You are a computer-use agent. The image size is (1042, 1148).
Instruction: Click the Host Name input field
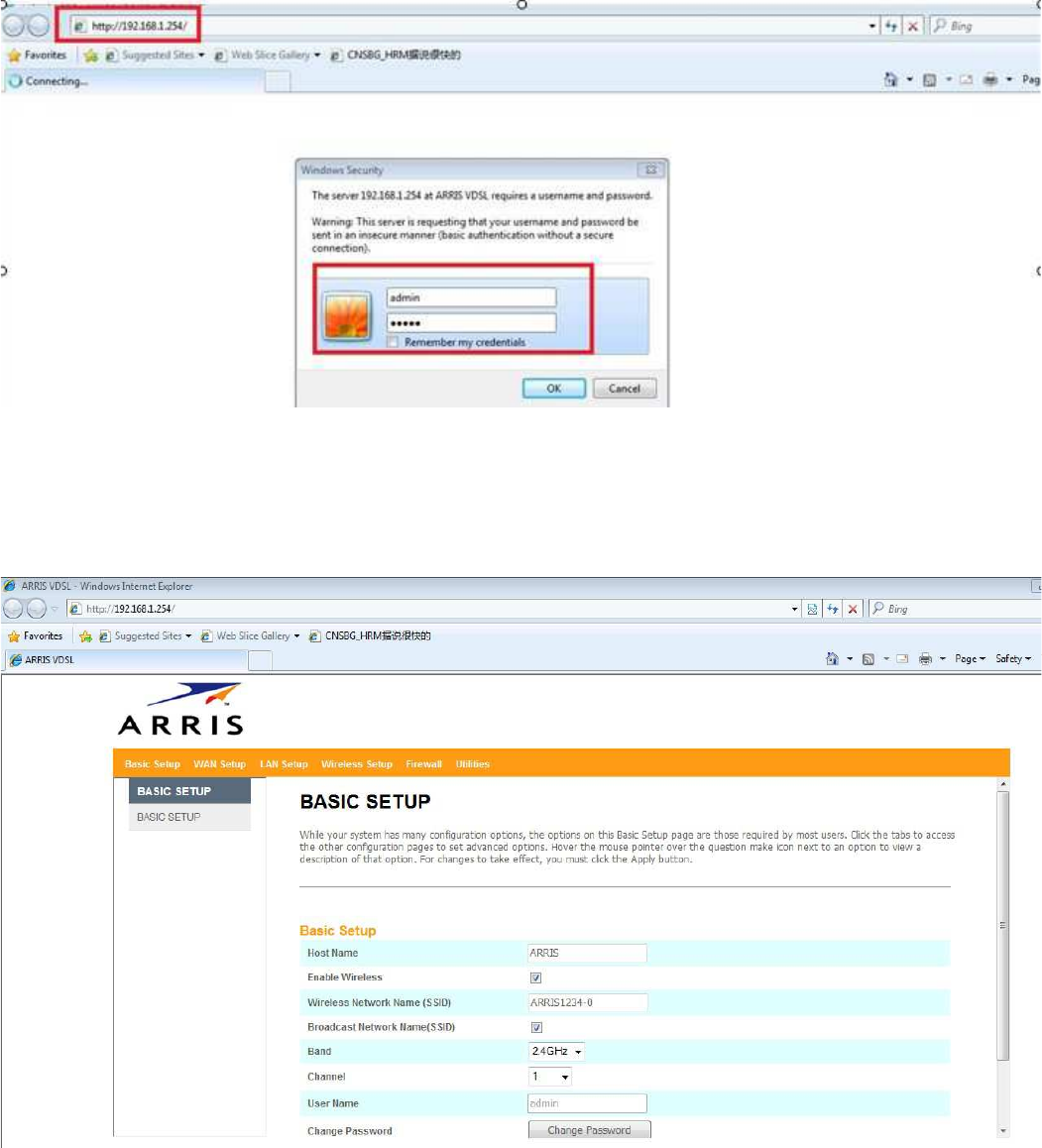[x=587, y=954]
